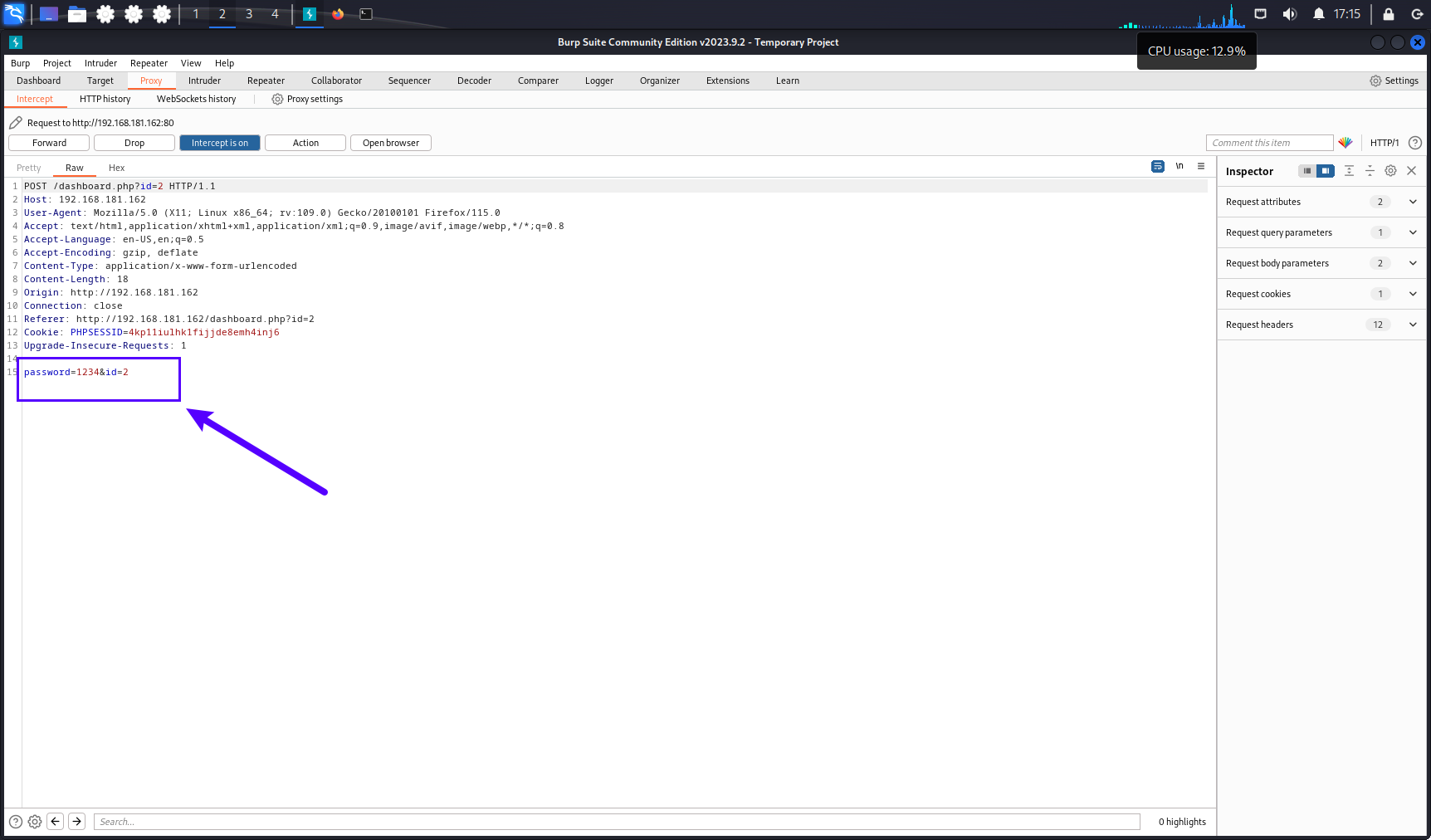Click the Cookie PHPSESSID header line
Screen dimensions: 1431x840
point(152,332)
